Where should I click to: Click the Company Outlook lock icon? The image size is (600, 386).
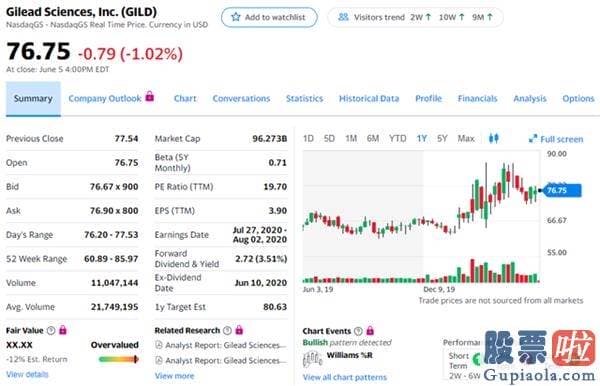pos(150,96)
